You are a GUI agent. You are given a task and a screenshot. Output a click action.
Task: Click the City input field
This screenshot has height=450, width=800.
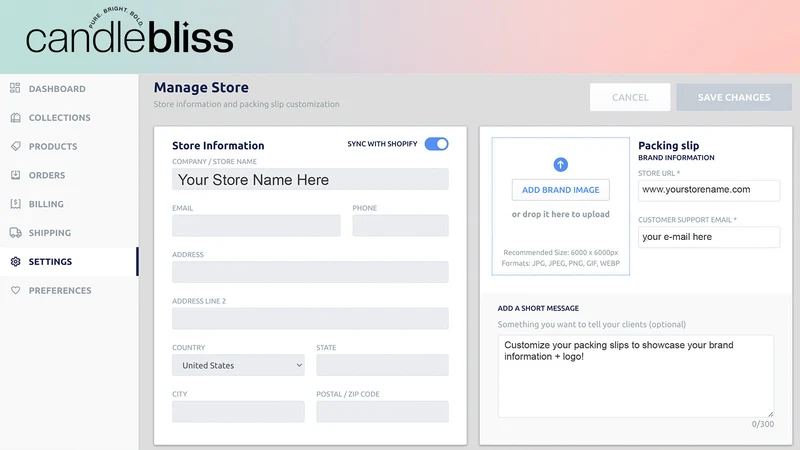pyautogui.click(x=238, y=412)
